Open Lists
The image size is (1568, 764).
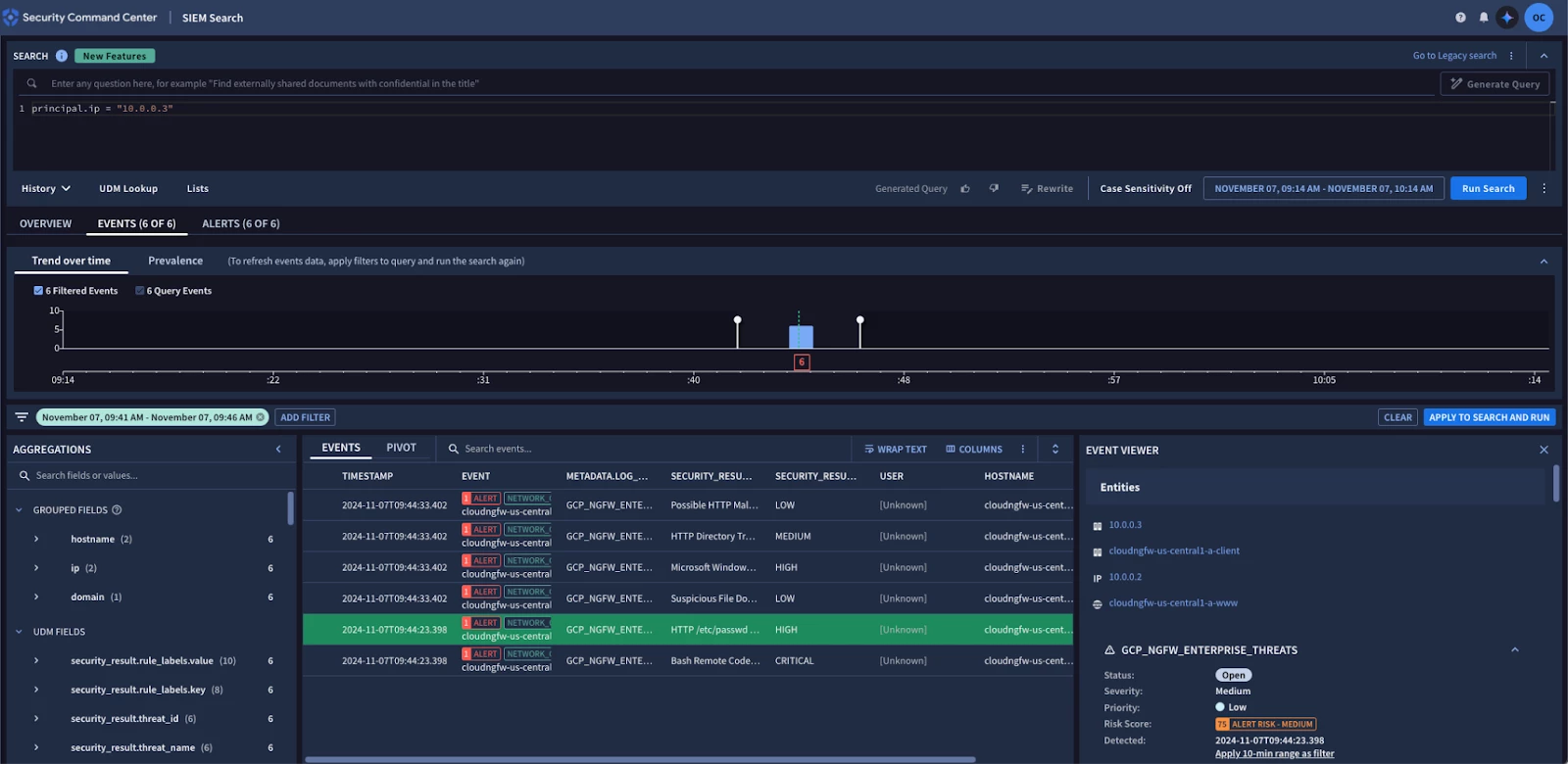coord(198,189)
